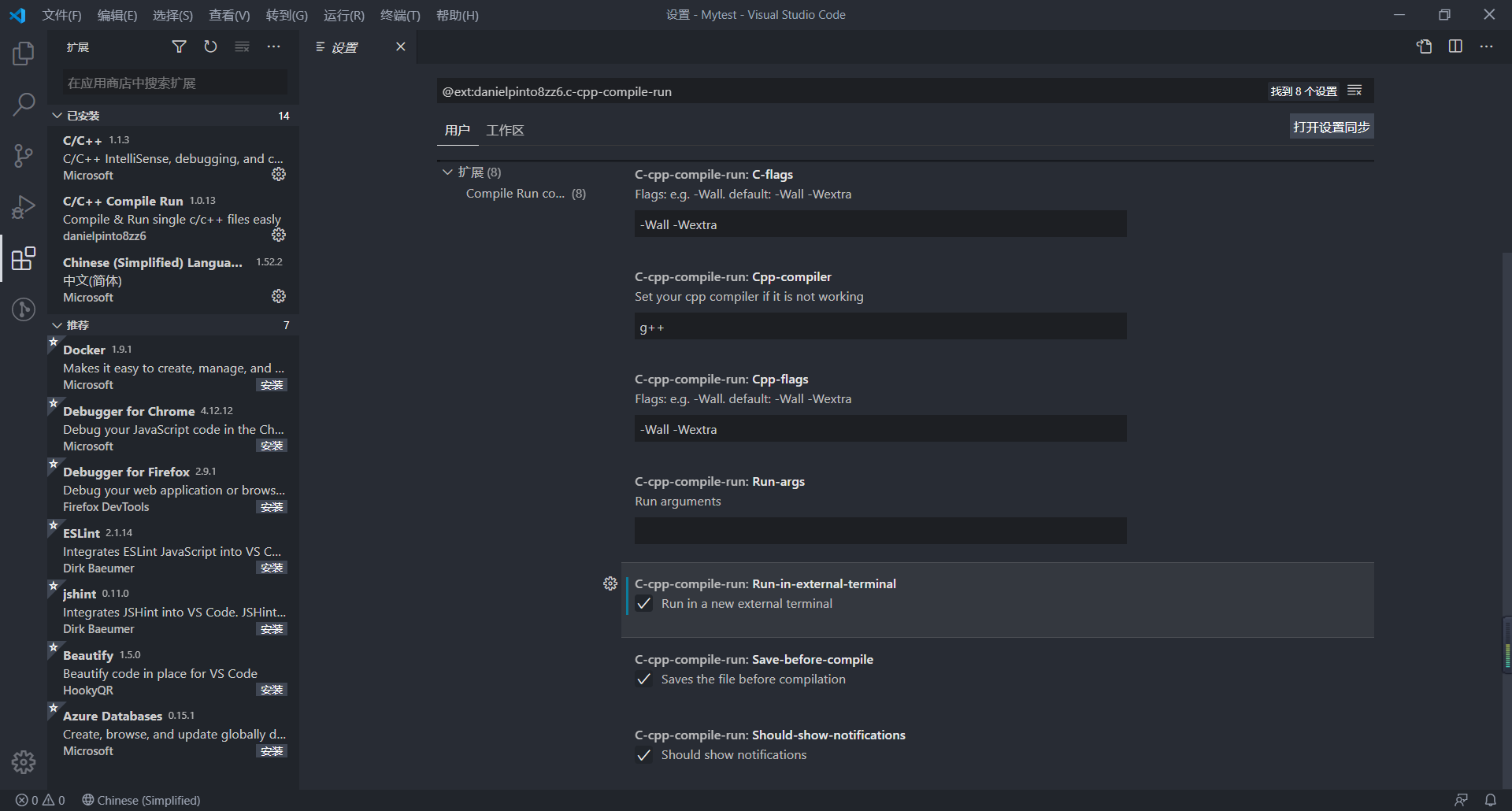This screenshot has height=811, width=1512.
Task: Clear extensions search results icon
Action: click(242, 47)
